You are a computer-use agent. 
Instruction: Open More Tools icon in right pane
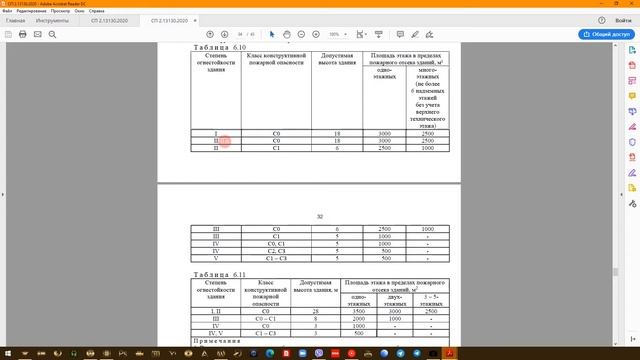[x=632, y=203]
